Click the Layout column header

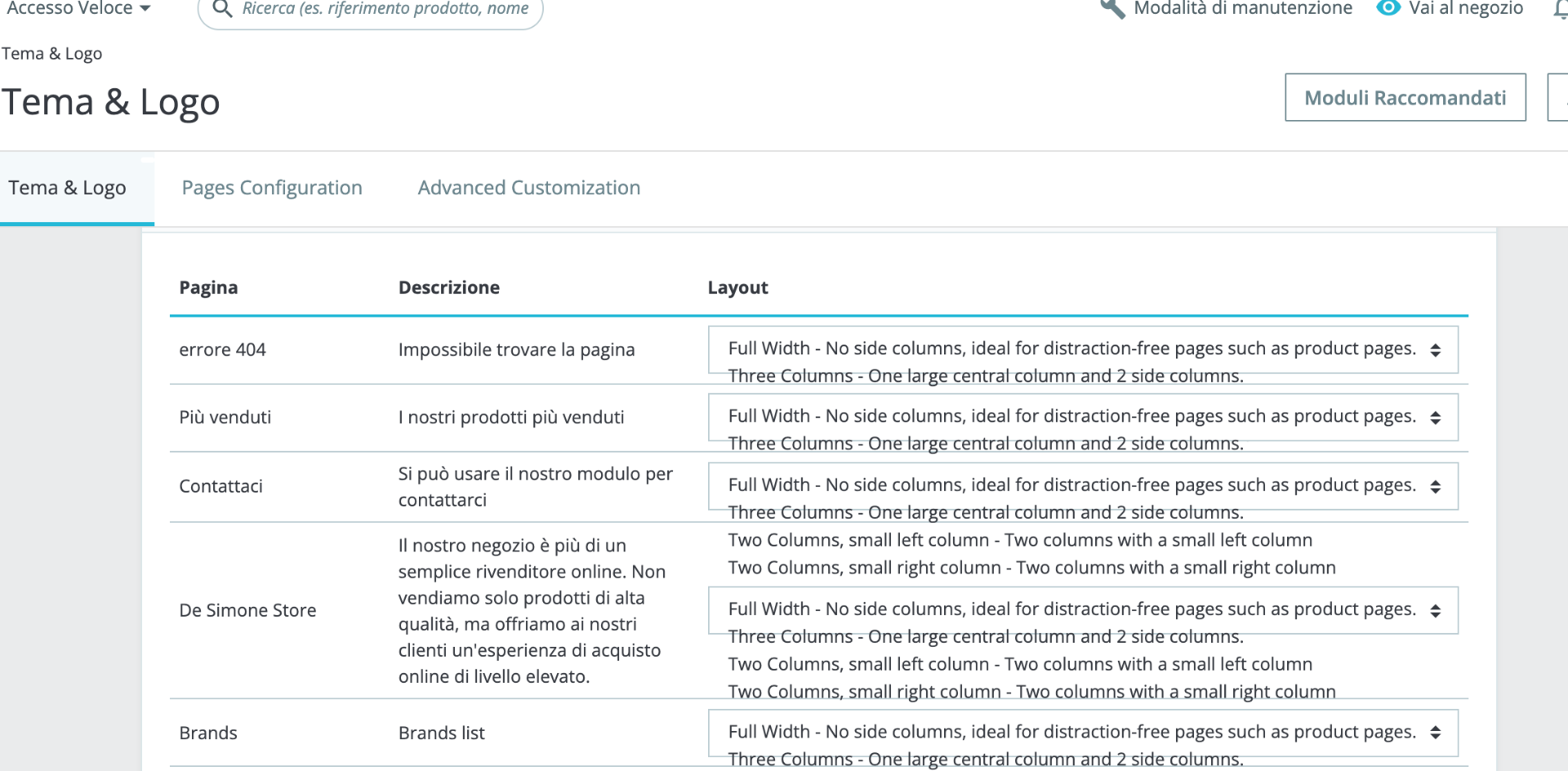(x=737, y=287)
